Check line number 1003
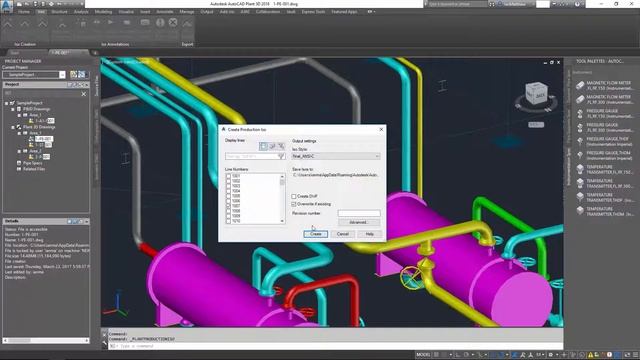Screen dimensions: 640x360 pos(229,186)
